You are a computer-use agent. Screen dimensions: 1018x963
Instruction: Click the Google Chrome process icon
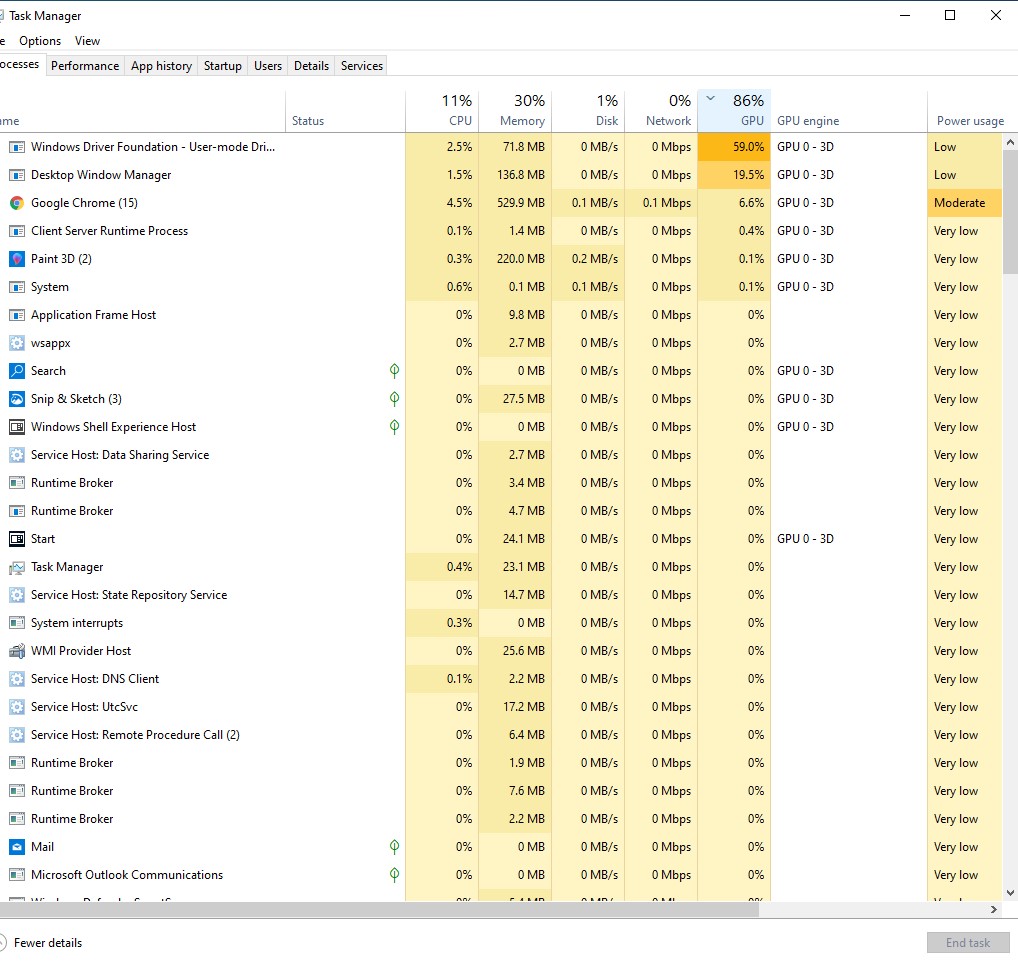pyautogui.click(x=16, y=203)
